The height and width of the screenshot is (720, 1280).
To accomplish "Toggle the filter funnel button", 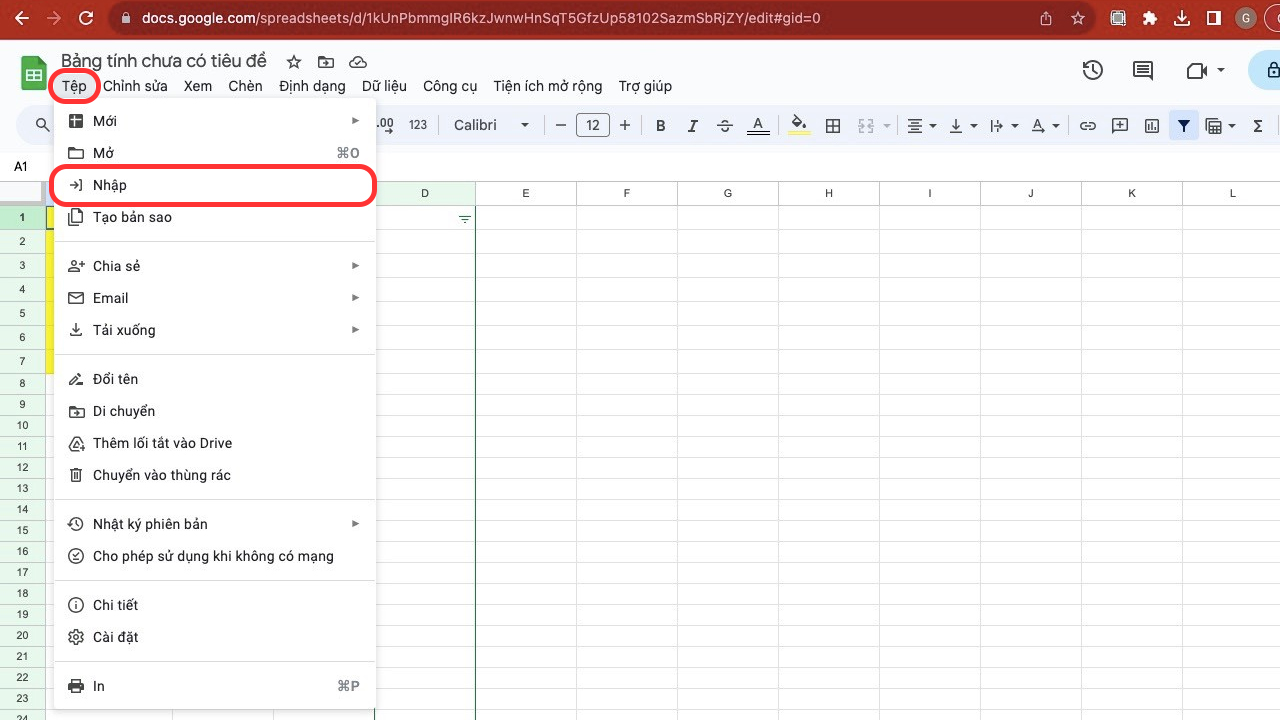I will (x=1184, y=125).
